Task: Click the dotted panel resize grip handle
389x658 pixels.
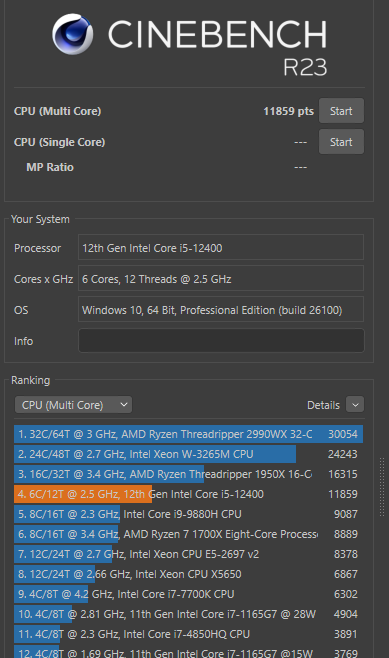Action: tap(382, 487)
